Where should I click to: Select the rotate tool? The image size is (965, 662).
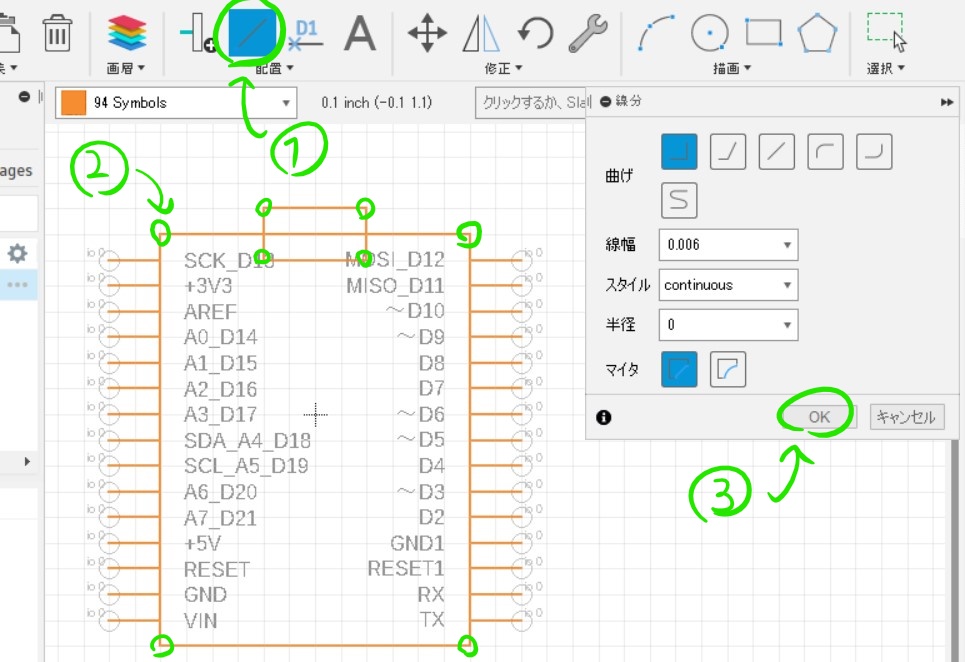pos(535,33)
